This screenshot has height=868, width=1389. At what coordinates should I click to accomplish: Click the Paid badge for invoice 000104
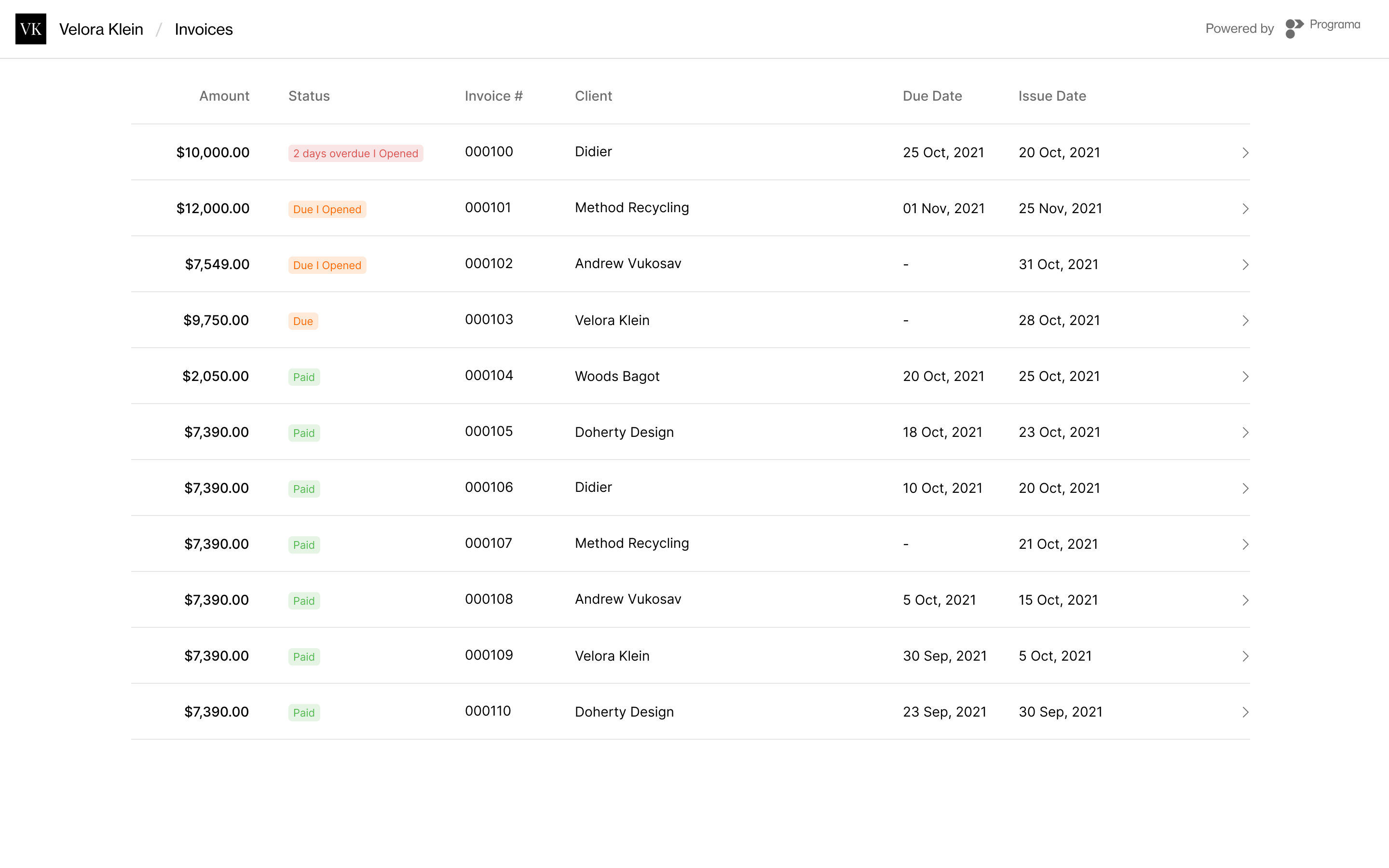[304, 377]
